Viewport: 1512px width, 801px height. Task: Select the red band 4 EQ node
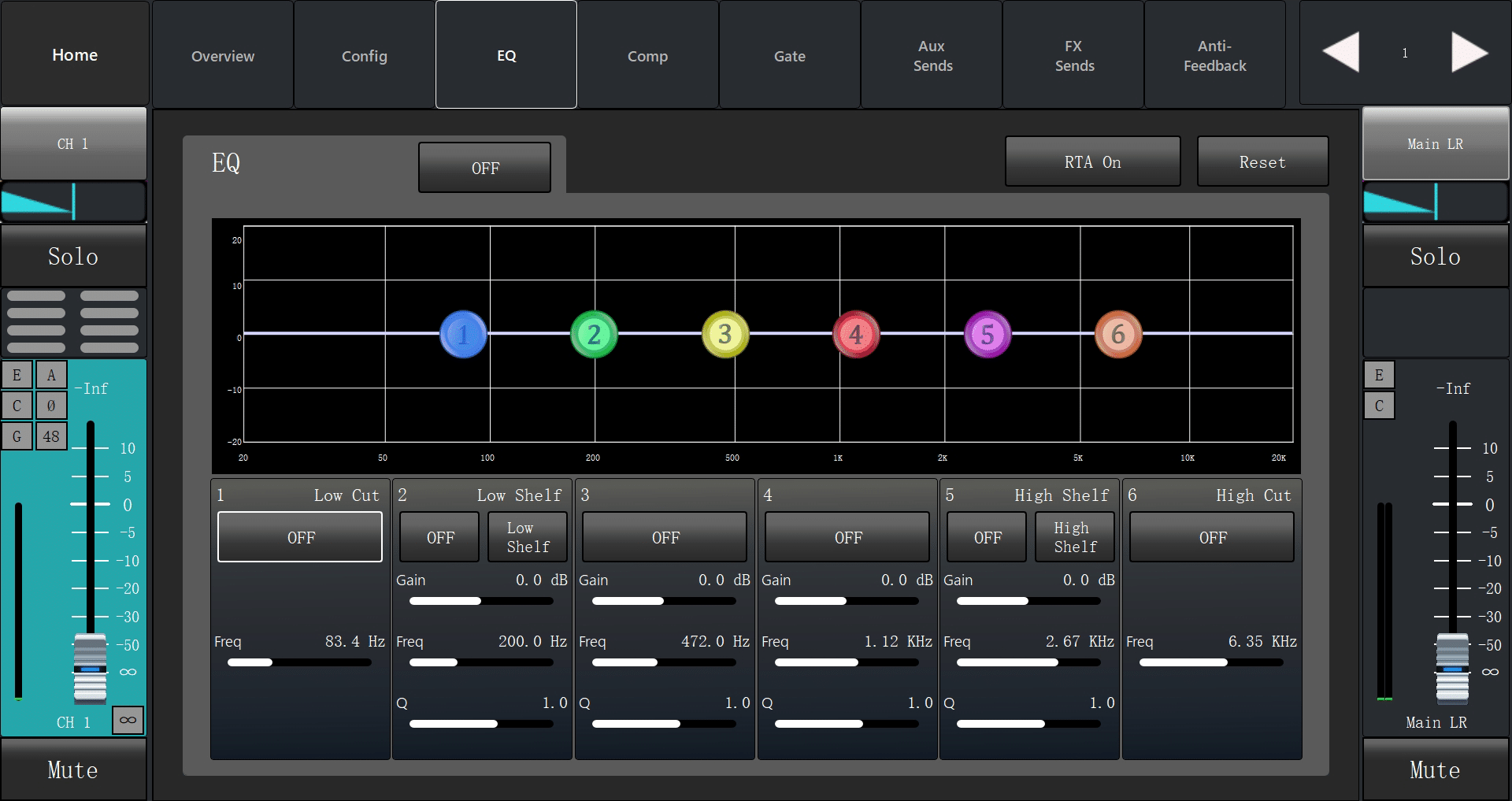pos(856,334)
